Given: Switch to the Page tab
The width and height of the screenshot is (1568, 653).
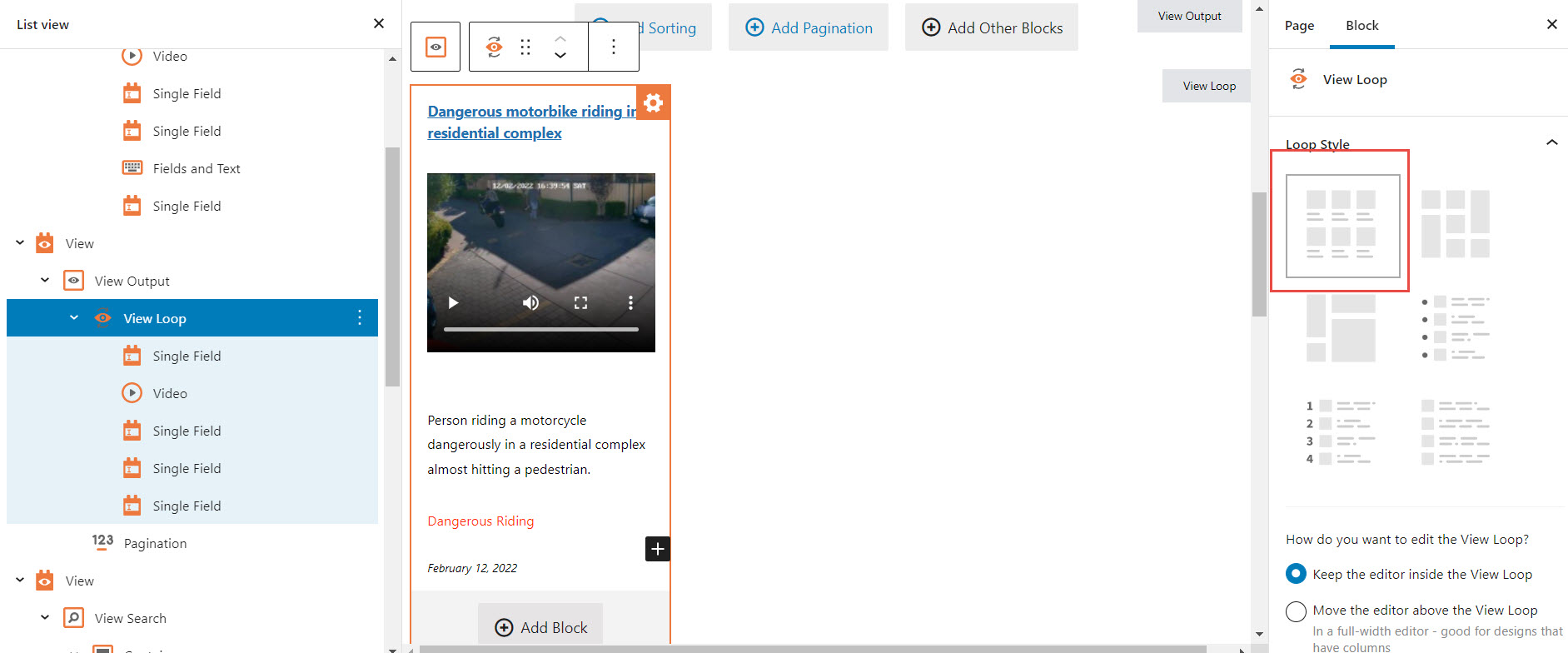Looking at the screenshot, I should [x=1299, y=25].
